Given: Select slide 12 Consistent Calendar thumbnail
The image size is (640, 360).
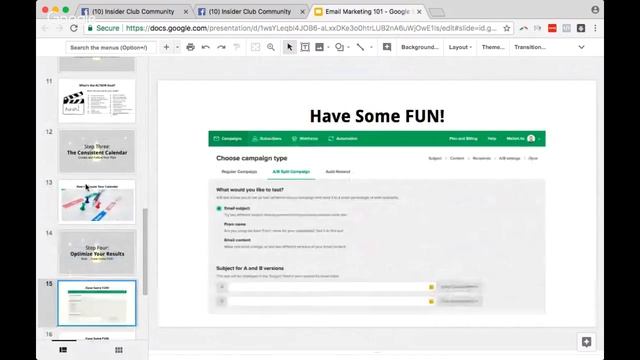Looking at the screenshot, I should tap(97, 151).
